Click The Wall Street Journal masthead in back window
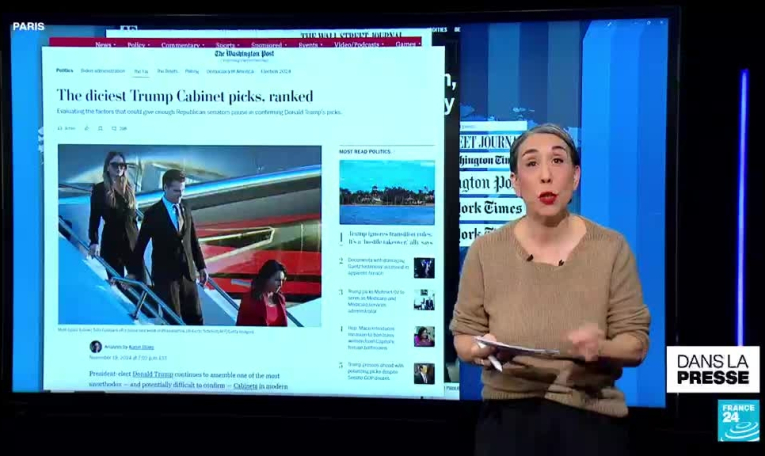This screenshot has height=456, width=765. coord(351,35)
